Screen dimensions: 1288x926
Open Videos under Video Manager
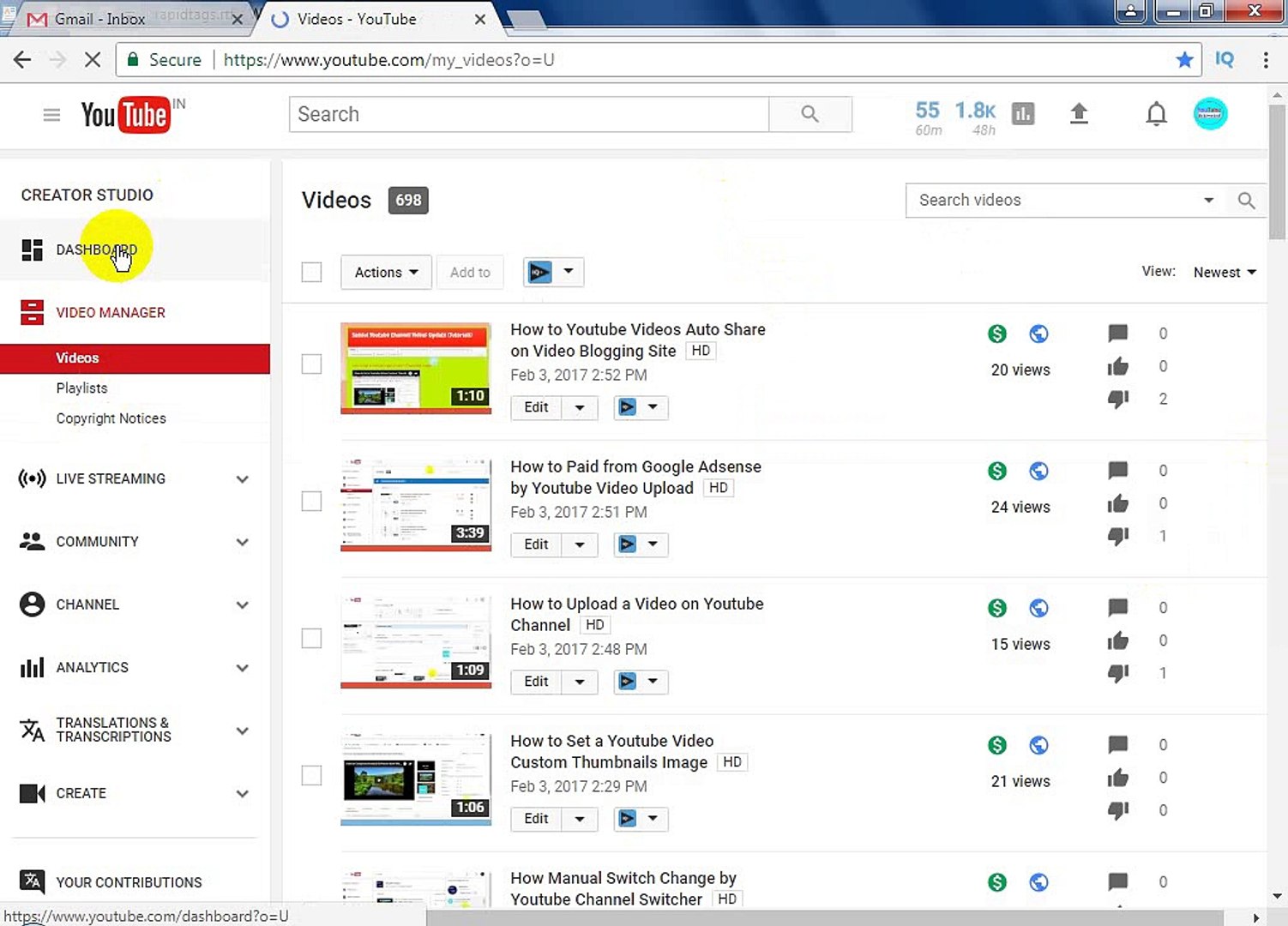pyautogui.click(x=135, y=358)
